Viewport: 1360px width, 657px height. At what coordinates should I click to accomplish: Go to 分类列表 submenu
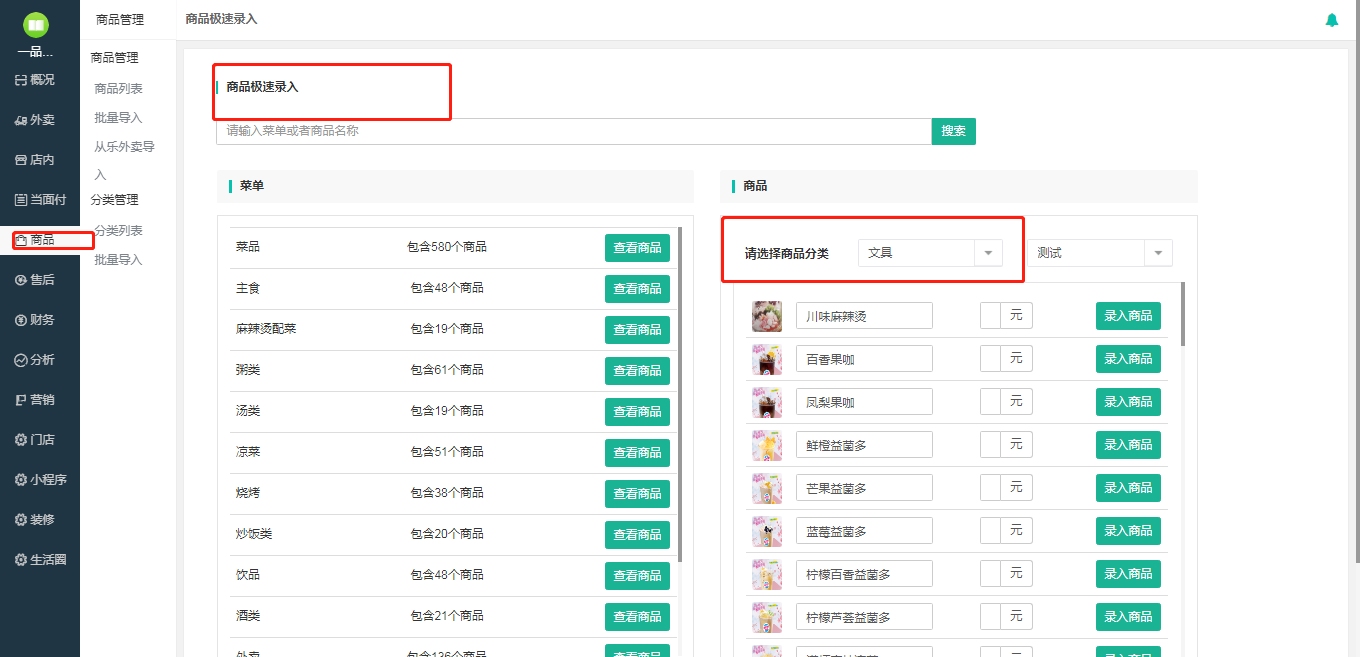pyautogui.click(x=118, y=231)
